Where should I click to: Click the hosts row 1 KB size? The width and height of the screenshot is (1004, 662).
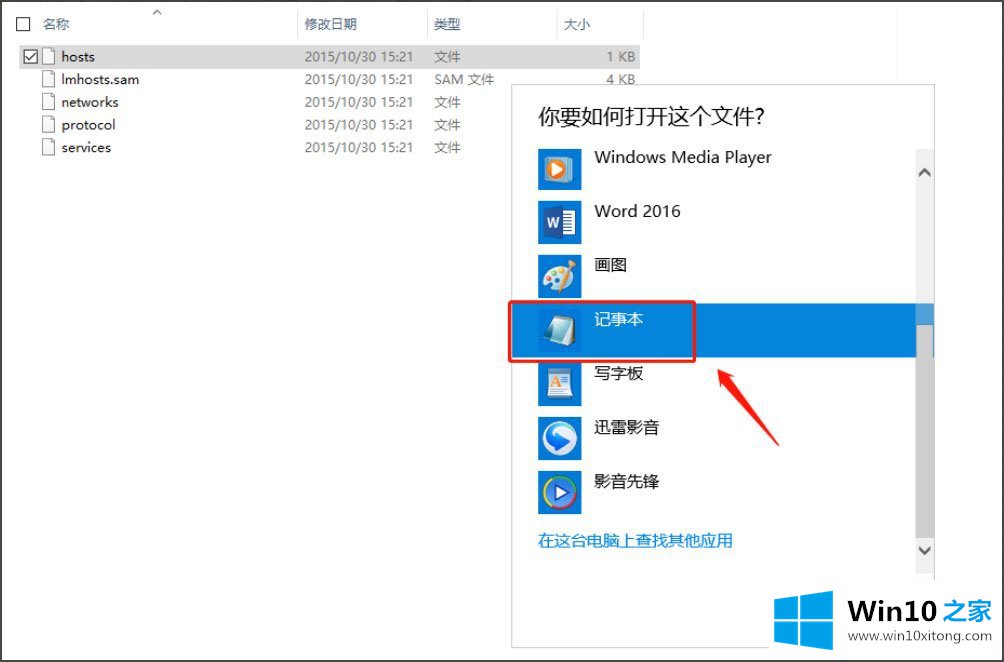(620, 56)
